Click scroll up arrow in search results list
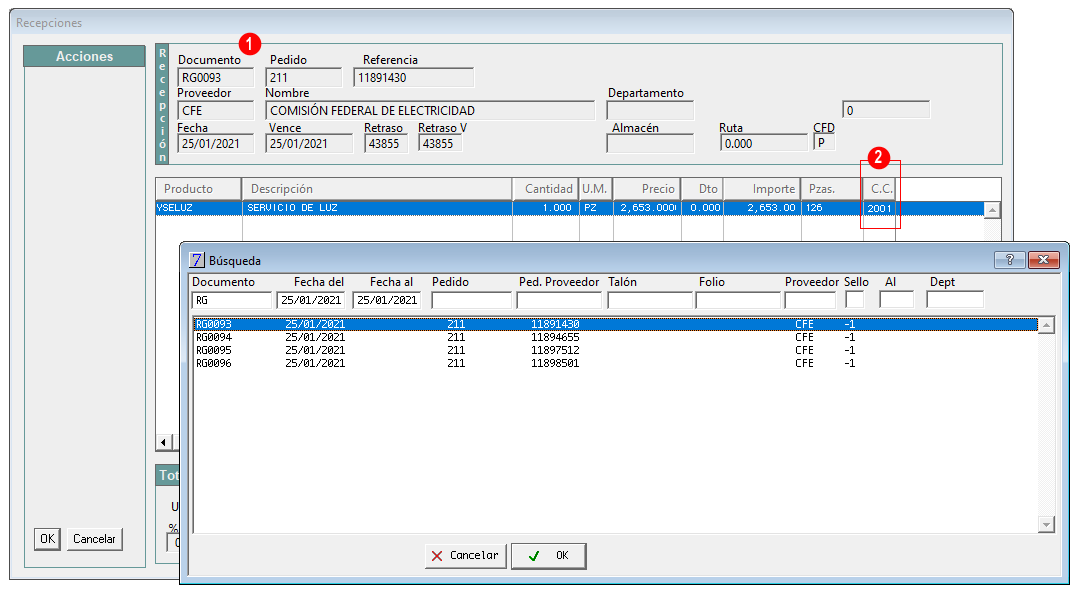 tap(1046, 326)
